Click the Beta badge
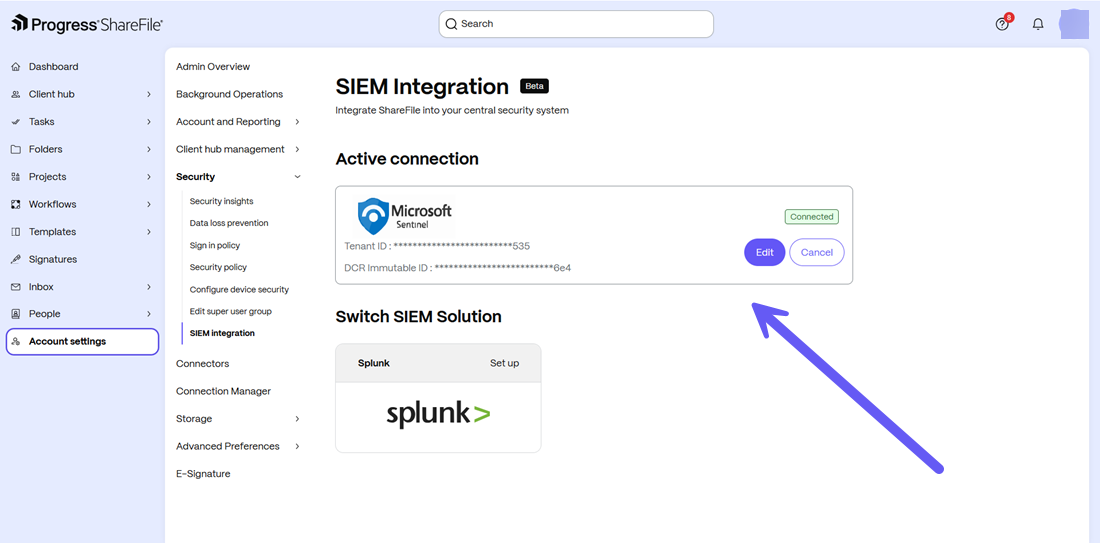 point(535,86)
